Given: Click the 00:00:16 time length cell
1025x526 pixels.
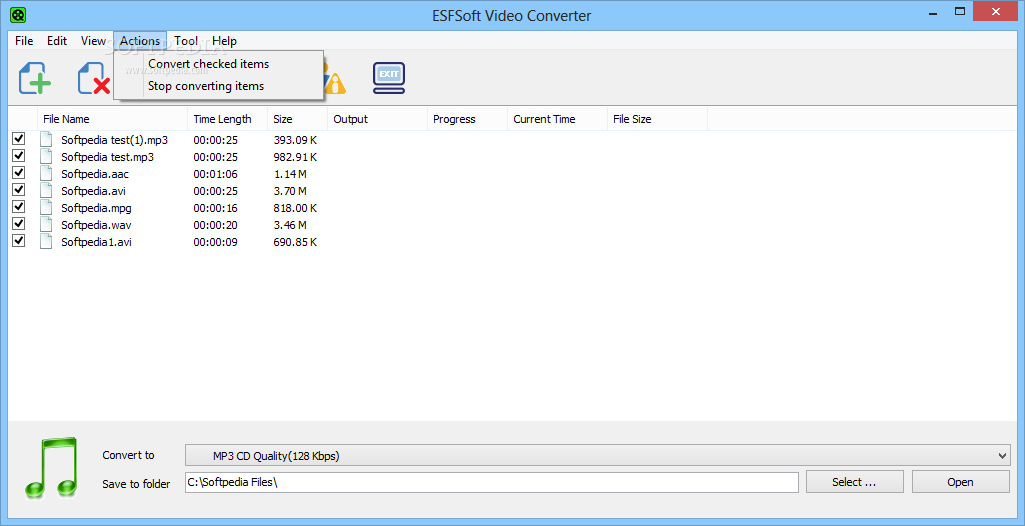Looking at the screenshot, I should (x=215, y=208).
